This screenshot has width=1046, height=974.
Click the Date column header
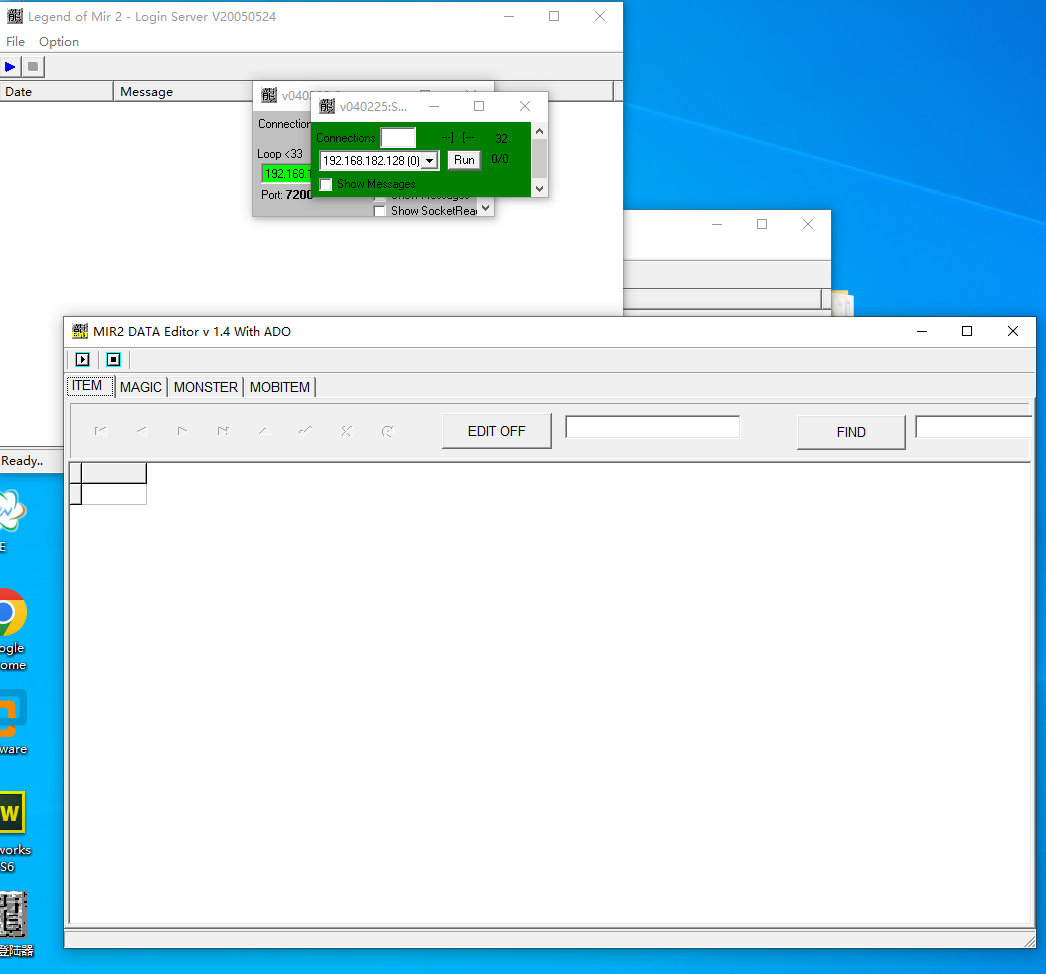click(x=57, y=91)
